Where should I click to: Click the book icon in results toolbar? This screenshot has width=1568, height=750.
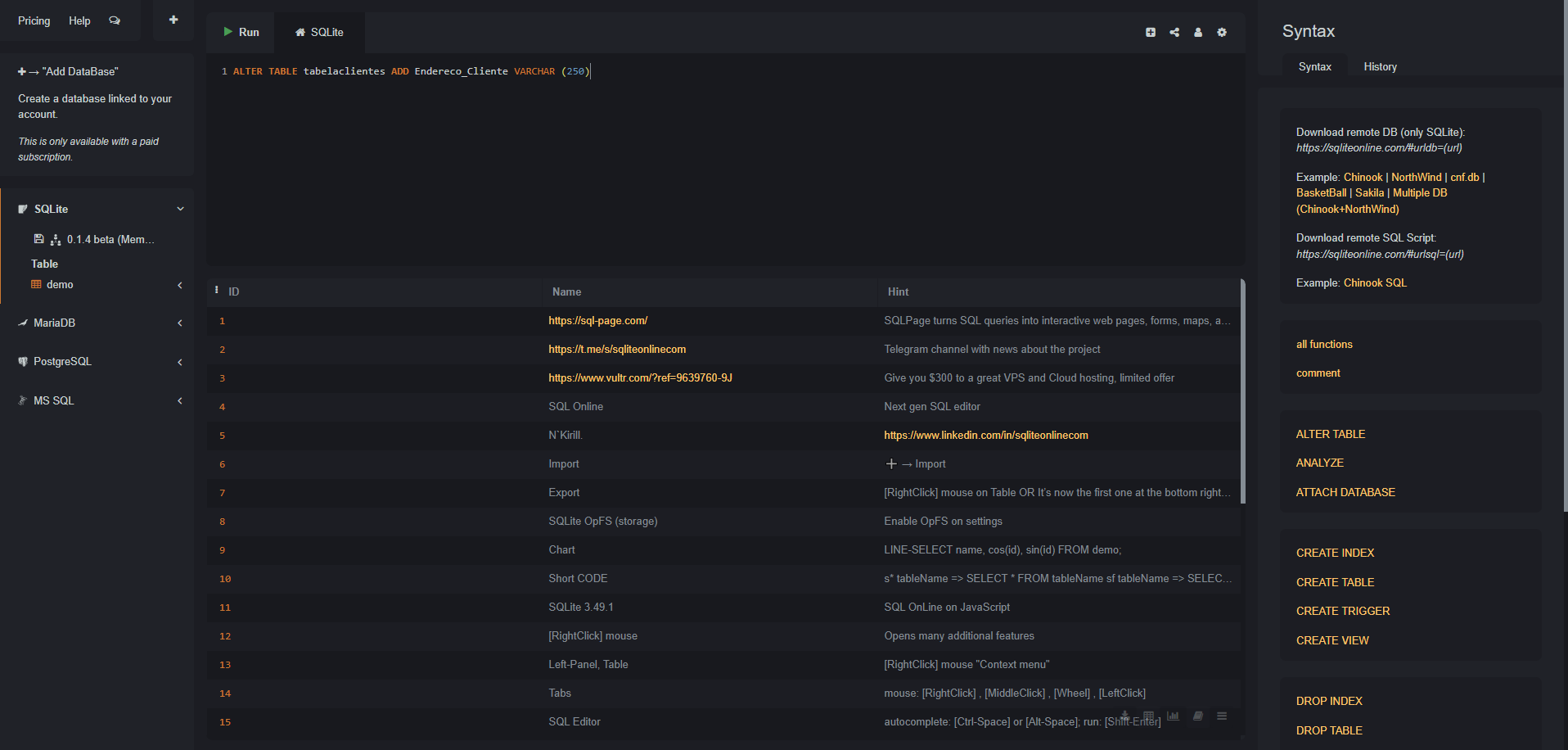pyautogui.click(x=1198, y=716)
